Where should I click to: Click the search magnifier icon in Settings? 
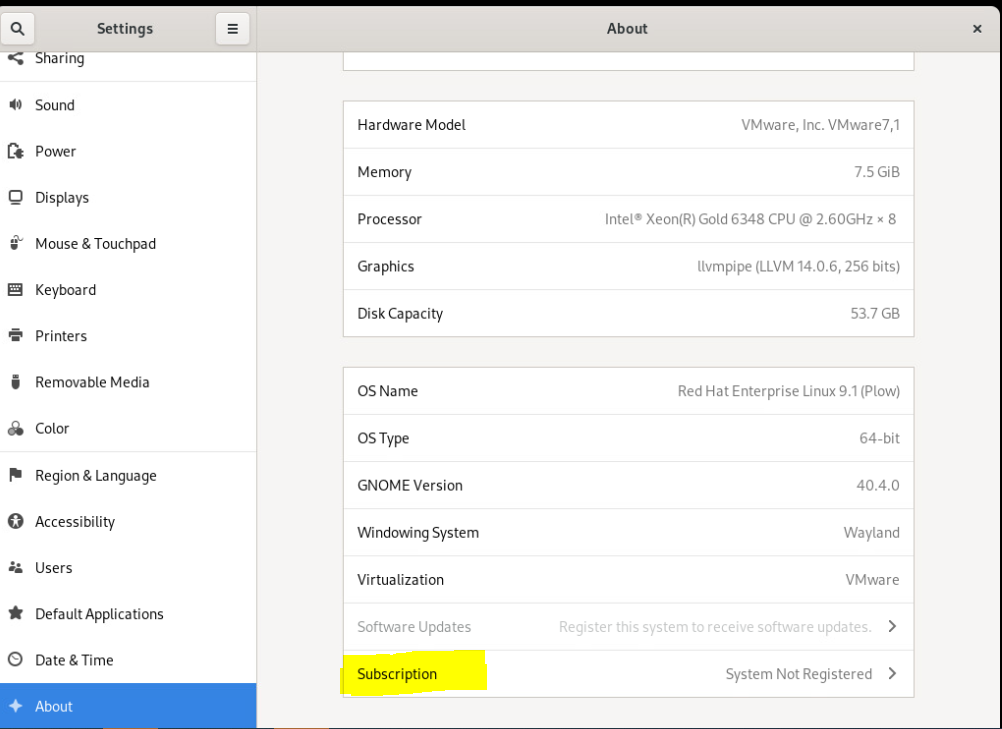pos(17,29)
